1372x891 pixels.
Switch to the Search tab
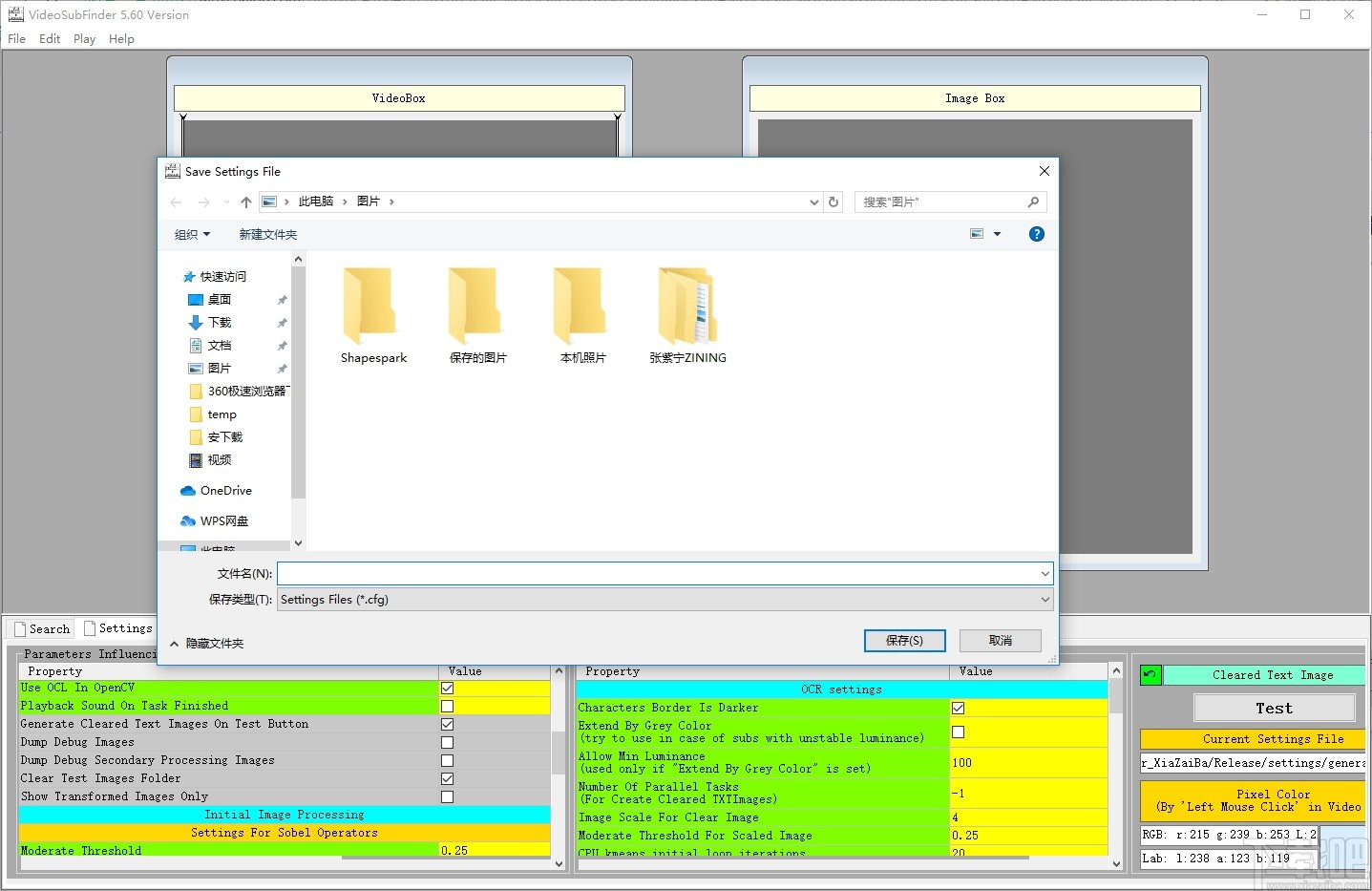(42, 629)
